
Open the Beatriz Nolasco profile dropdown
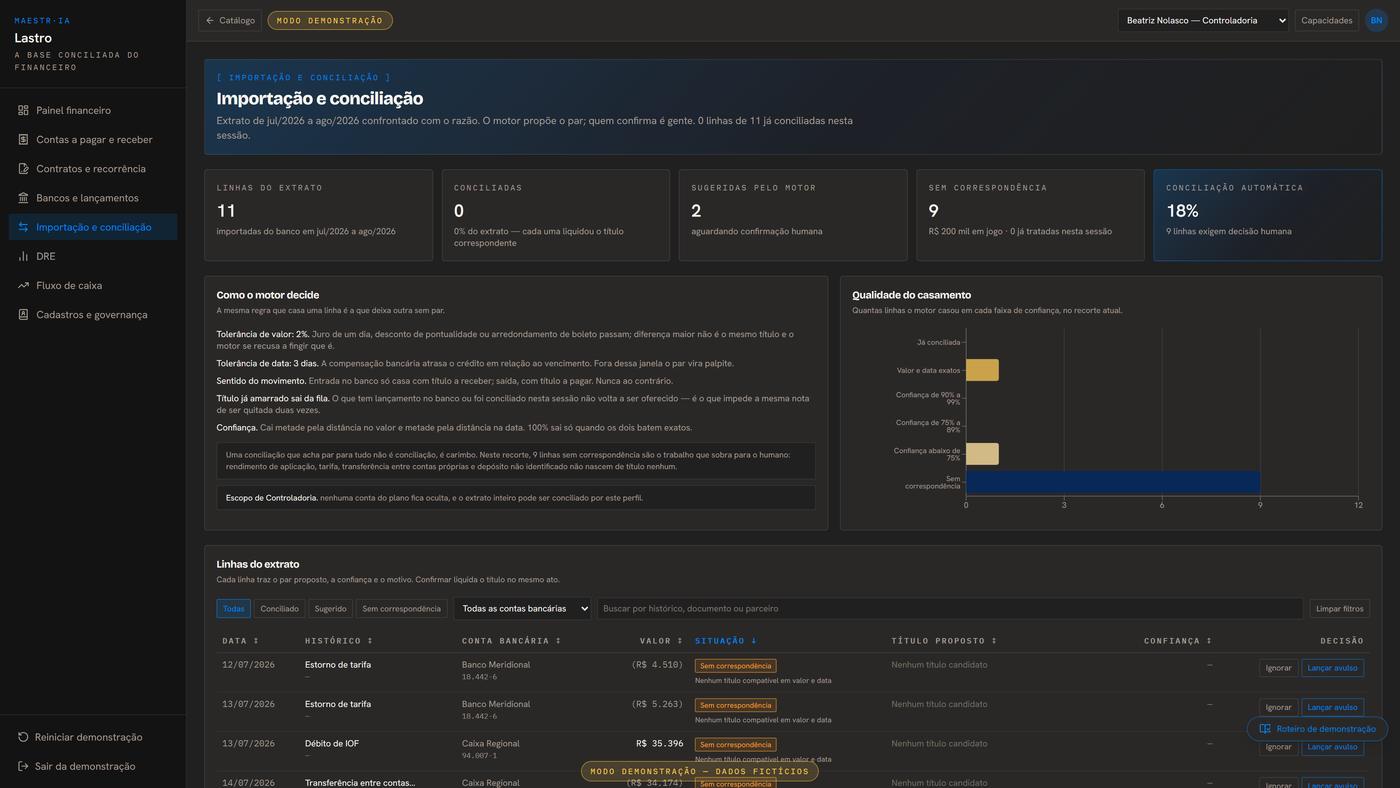(1204, 20)
